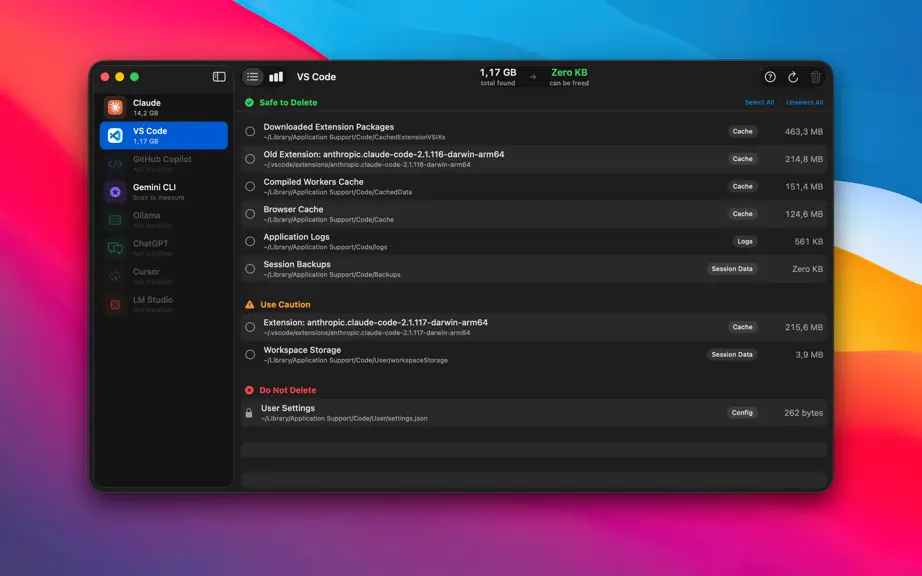Open Gemini CLI label in the sidebar
The width and height of the screenshot is (922, 576).
click(154, 187)
